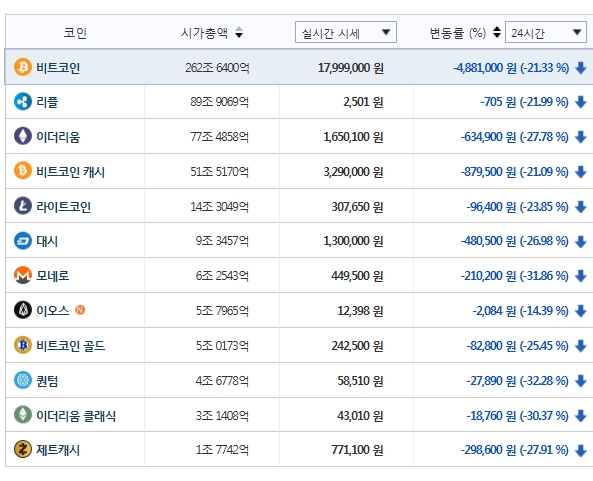
Task: Select the 이더리움 coin name
Action: coord(58,137)
